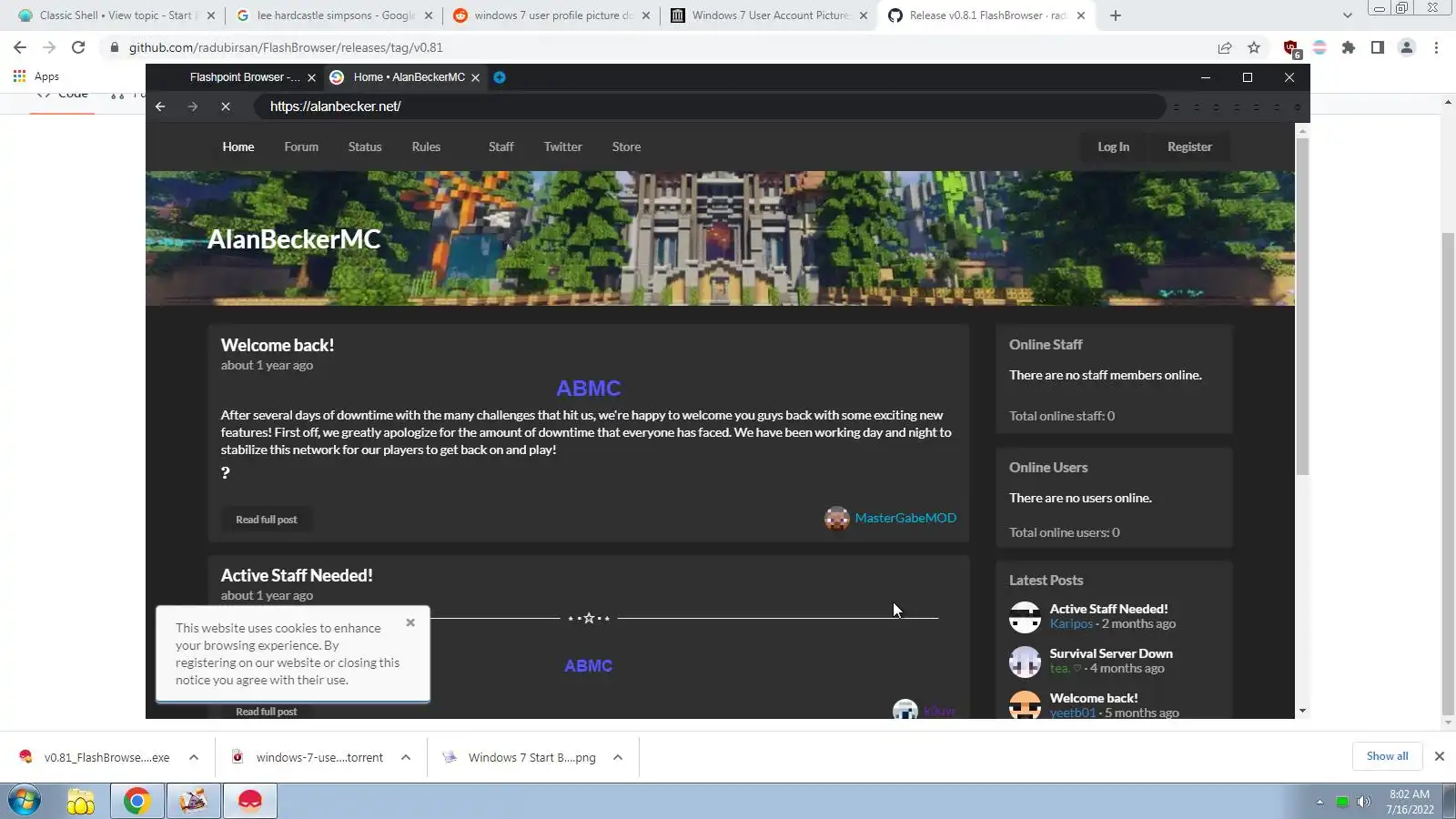Close the Flashpoint Browser tab

click(311, 78)
